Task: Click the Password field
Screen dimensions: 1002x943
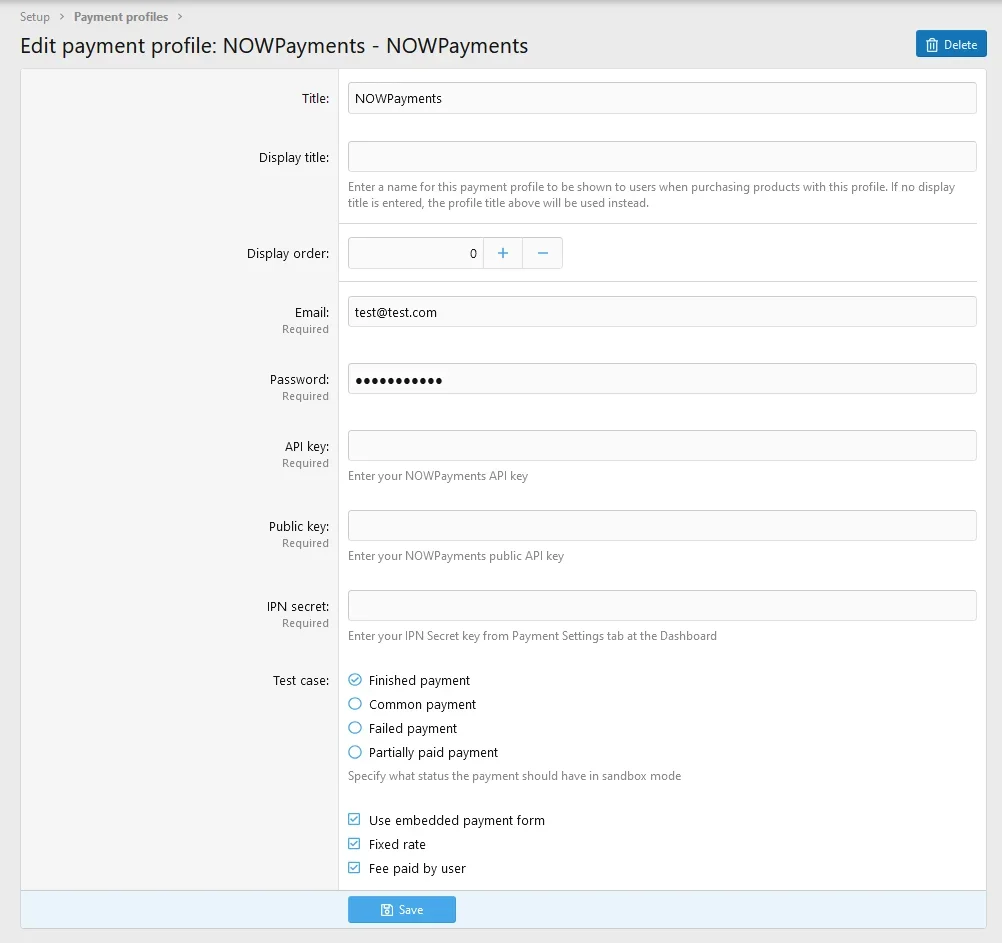Action: click(x=661, y=378)
